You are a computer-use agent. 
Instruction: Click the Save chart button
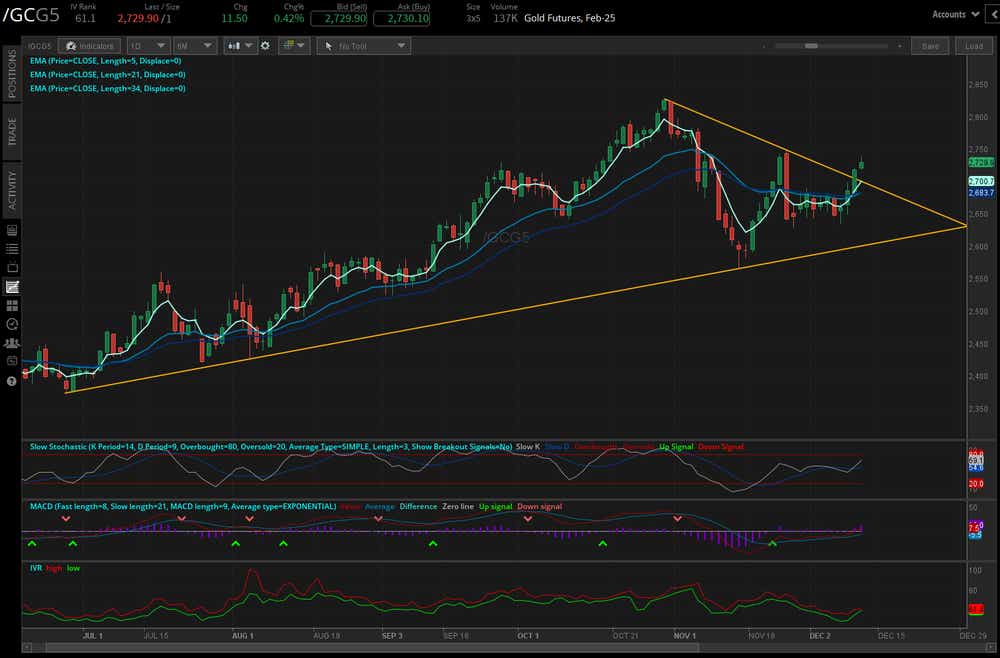click(x=930, y=46)
